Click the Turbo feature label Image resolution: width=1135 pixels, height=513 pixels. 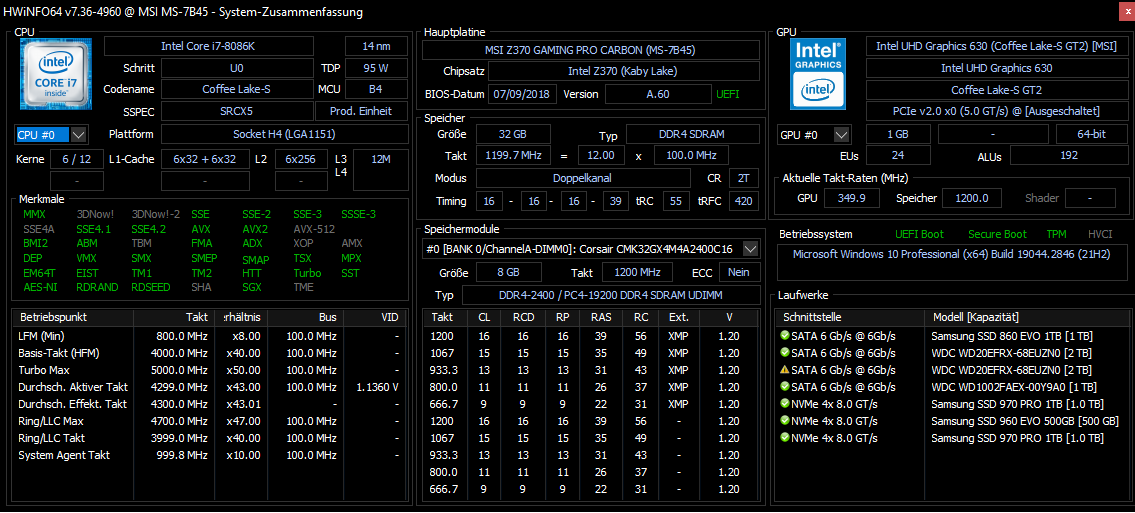tap(307, 273)
